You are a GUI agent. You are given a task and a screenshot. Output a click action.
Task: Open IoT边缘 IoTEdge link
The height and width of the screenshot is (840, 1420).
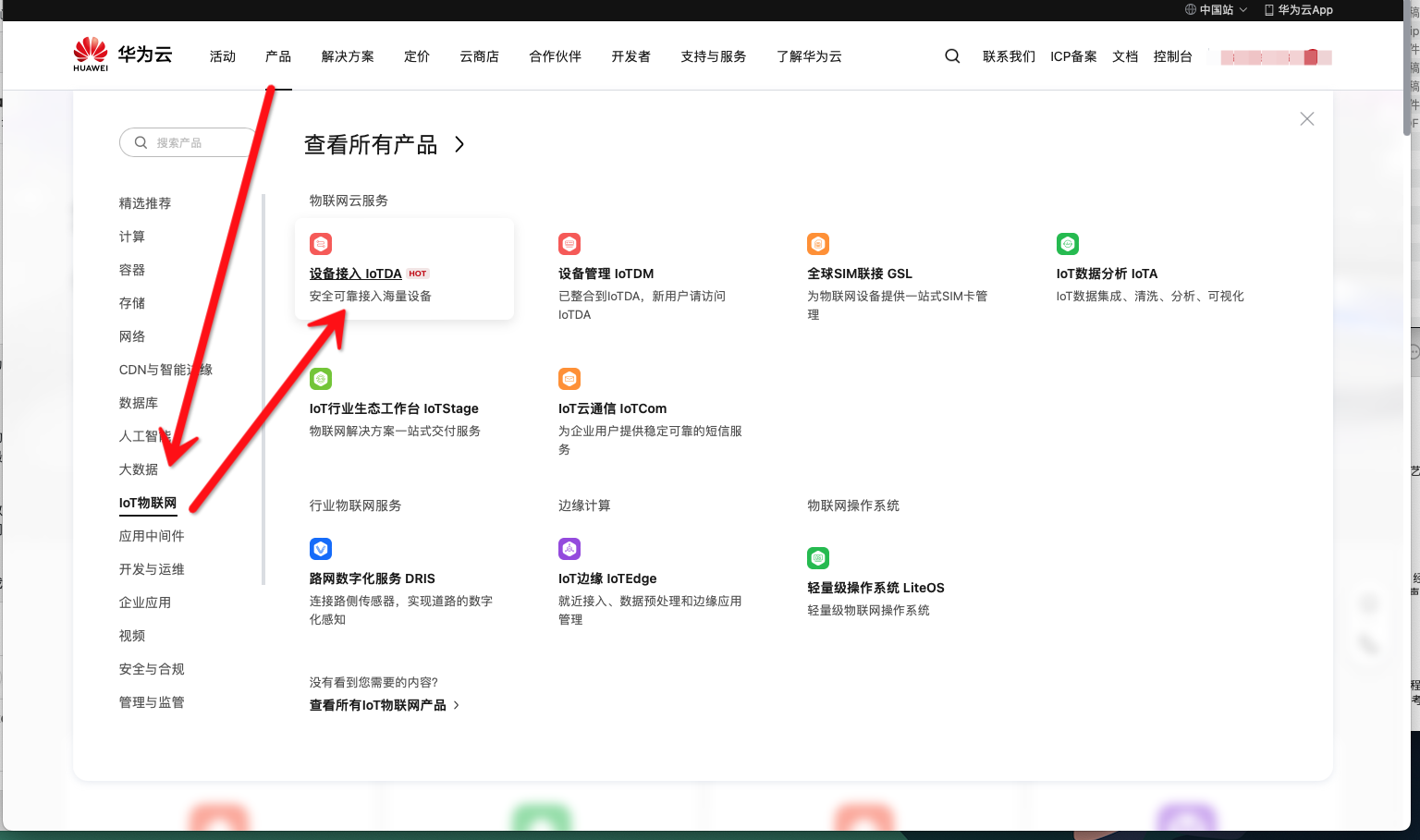[607, 578]
